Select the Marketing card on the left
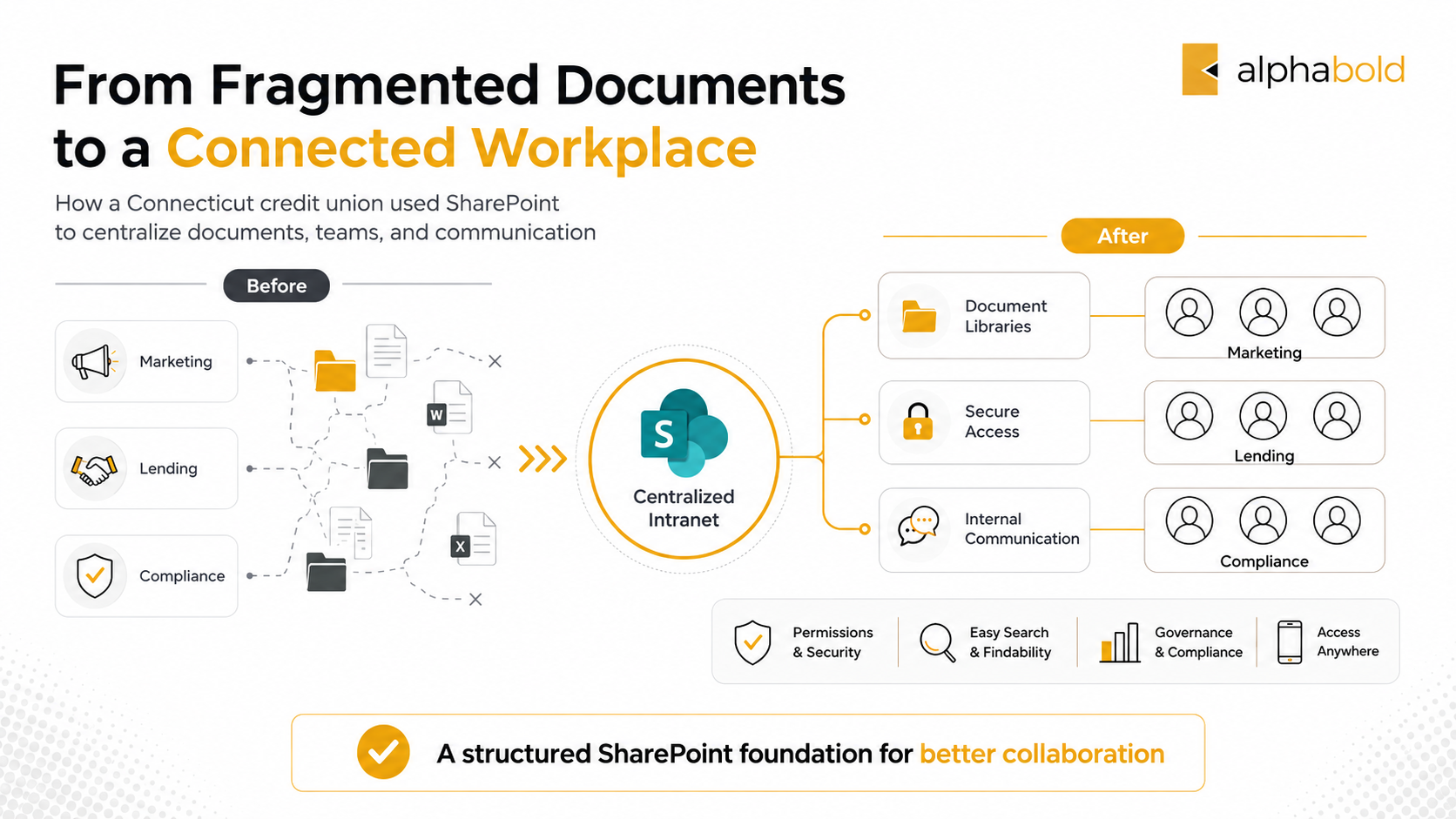 (x=146, y=361)
